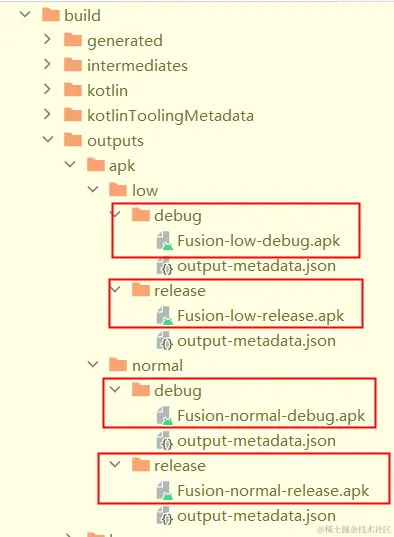Image resolution: width=394 pixels, height=537 pixels.
Task: Click the JSON icon of the last output-metadata.json
Action: [x=165, y=516]
